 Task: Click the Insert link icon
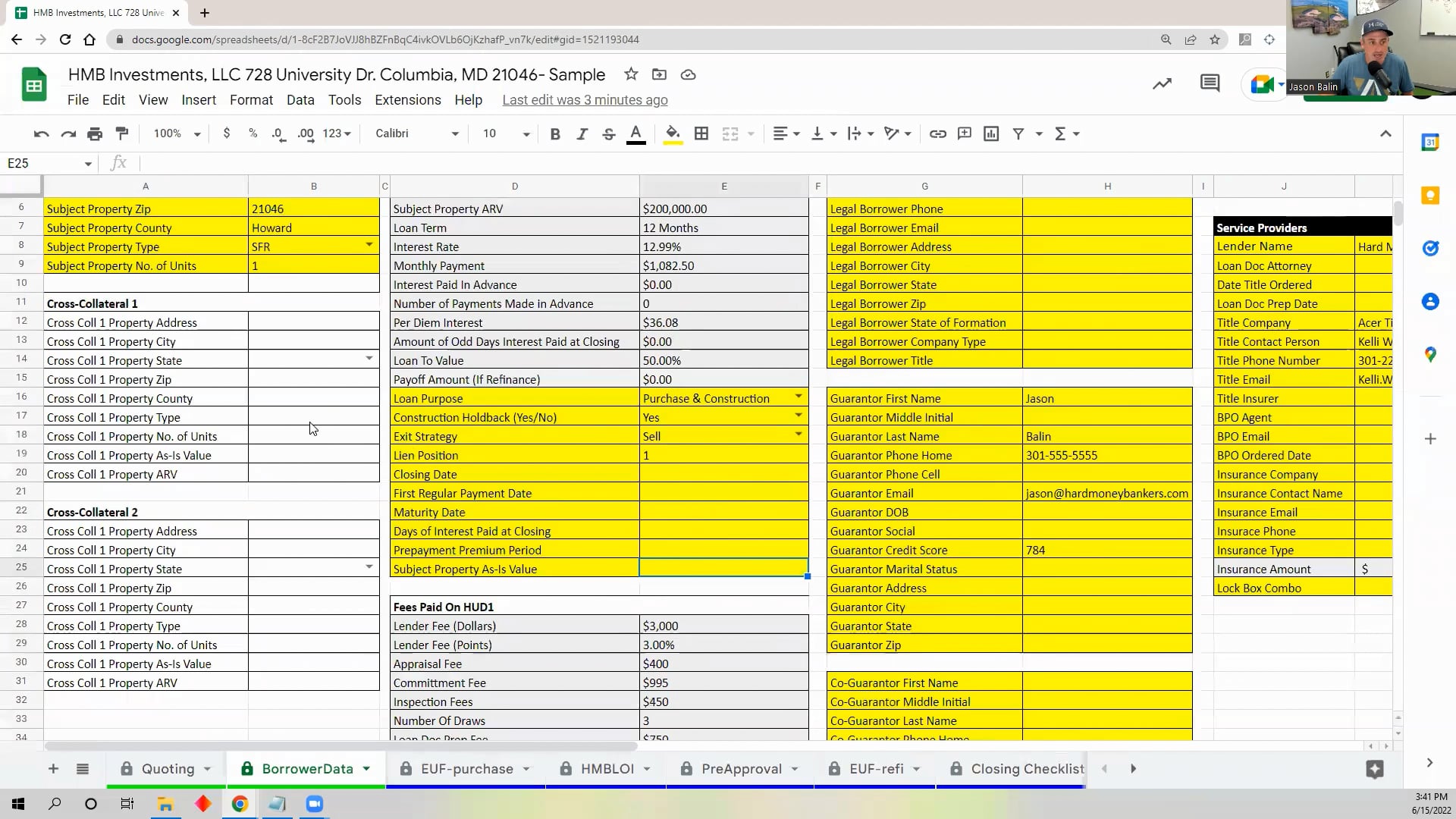938,134
